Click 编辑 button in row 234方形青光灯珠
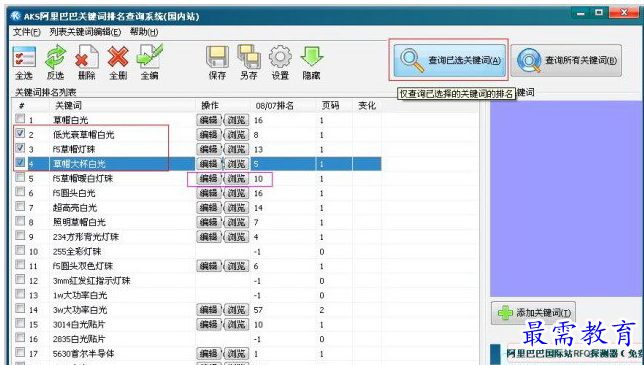The width and height of the screenshot is (644, 365). coord(209,237)
